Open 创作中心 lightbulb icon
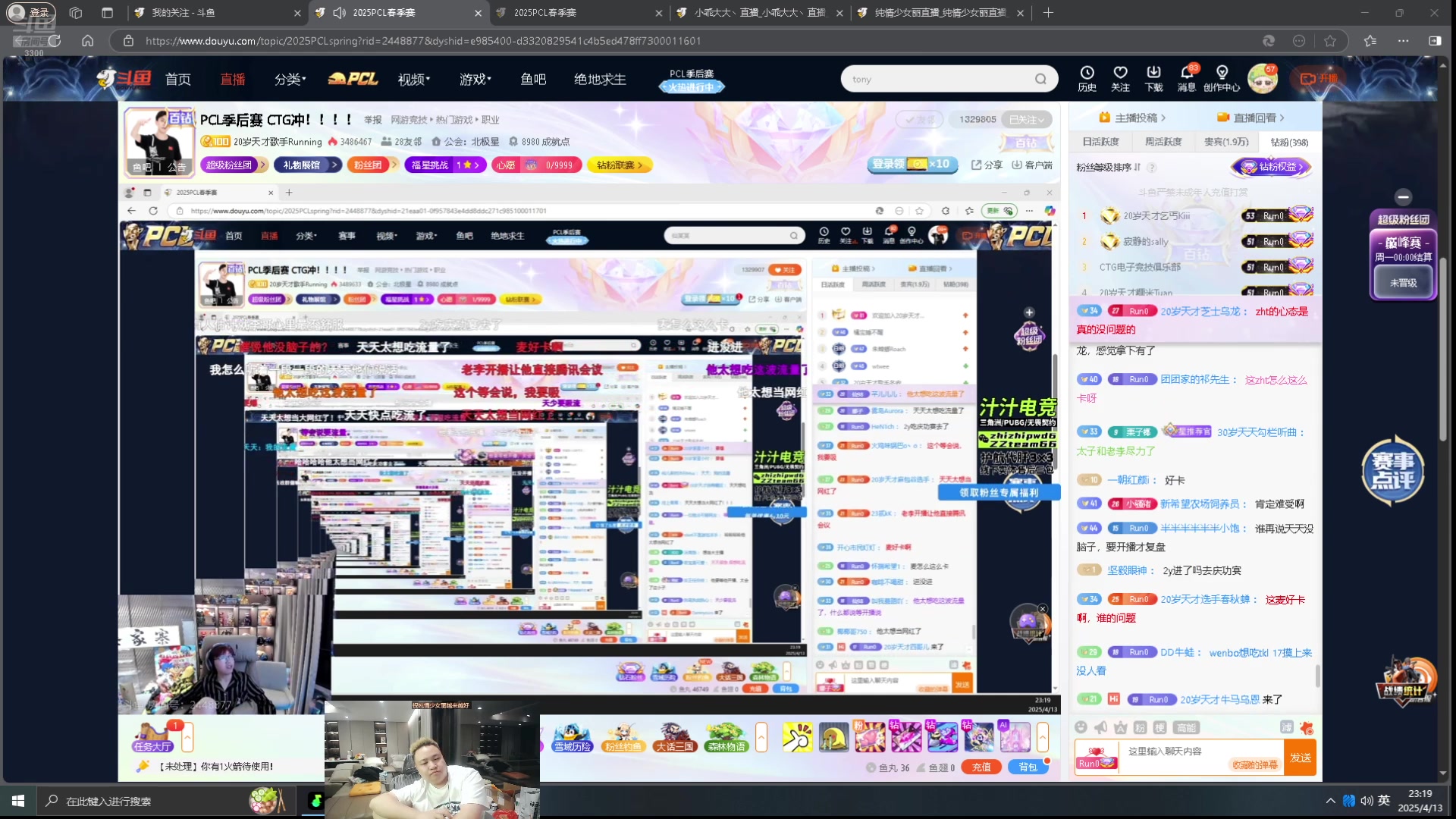 pos(1221,78)
